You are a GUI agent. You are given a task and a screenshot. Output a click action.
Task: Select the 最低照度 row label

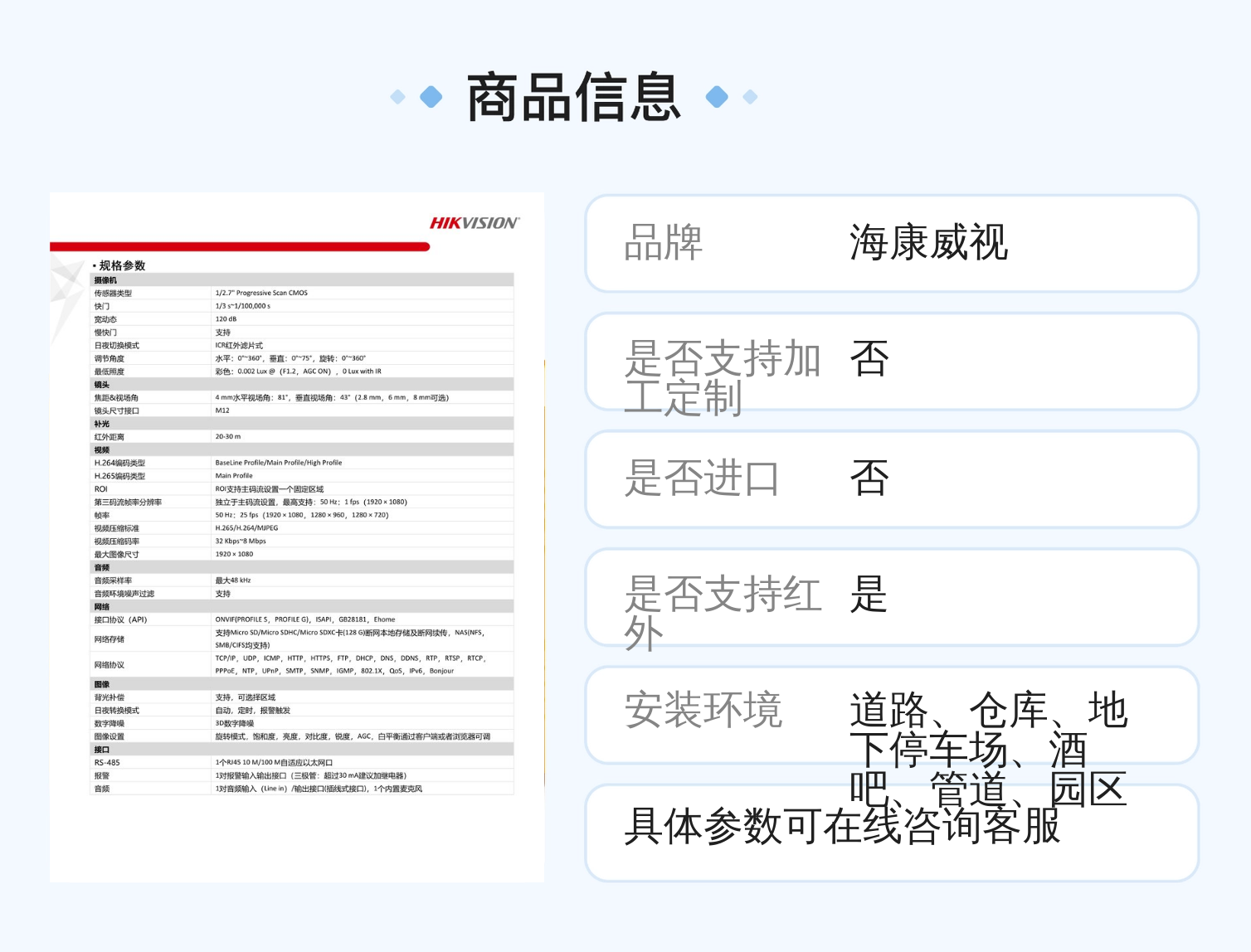(x=110, y=372)
